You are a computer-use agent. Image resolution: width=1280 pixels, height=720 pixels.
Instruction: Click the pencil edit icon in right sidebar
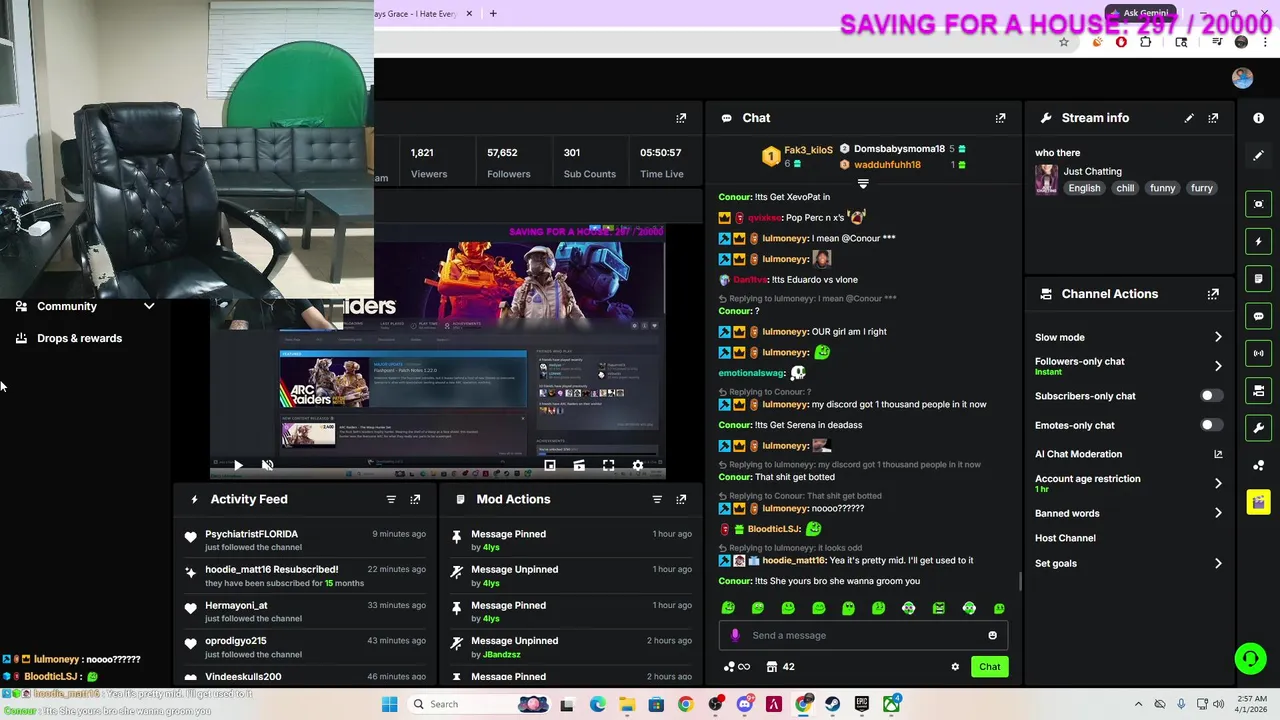[x=1258, y=155]
